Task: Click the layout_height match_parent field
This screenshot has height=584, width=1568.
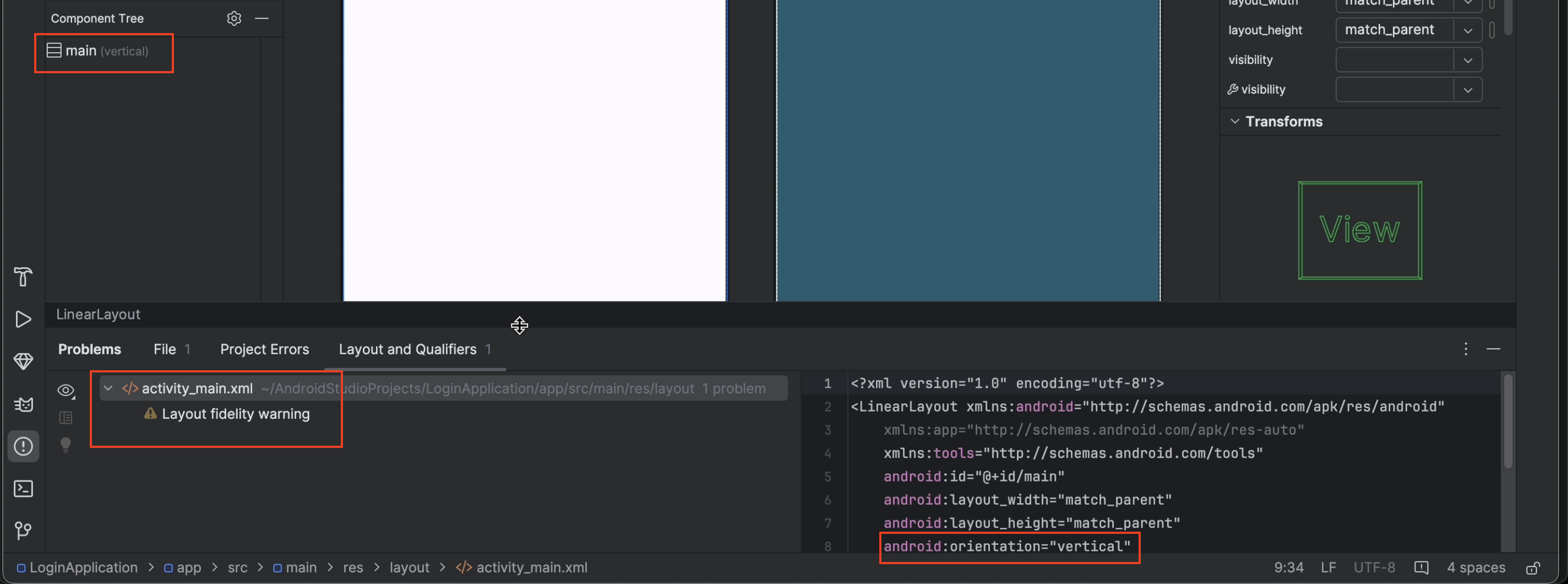Action: 1395,30
